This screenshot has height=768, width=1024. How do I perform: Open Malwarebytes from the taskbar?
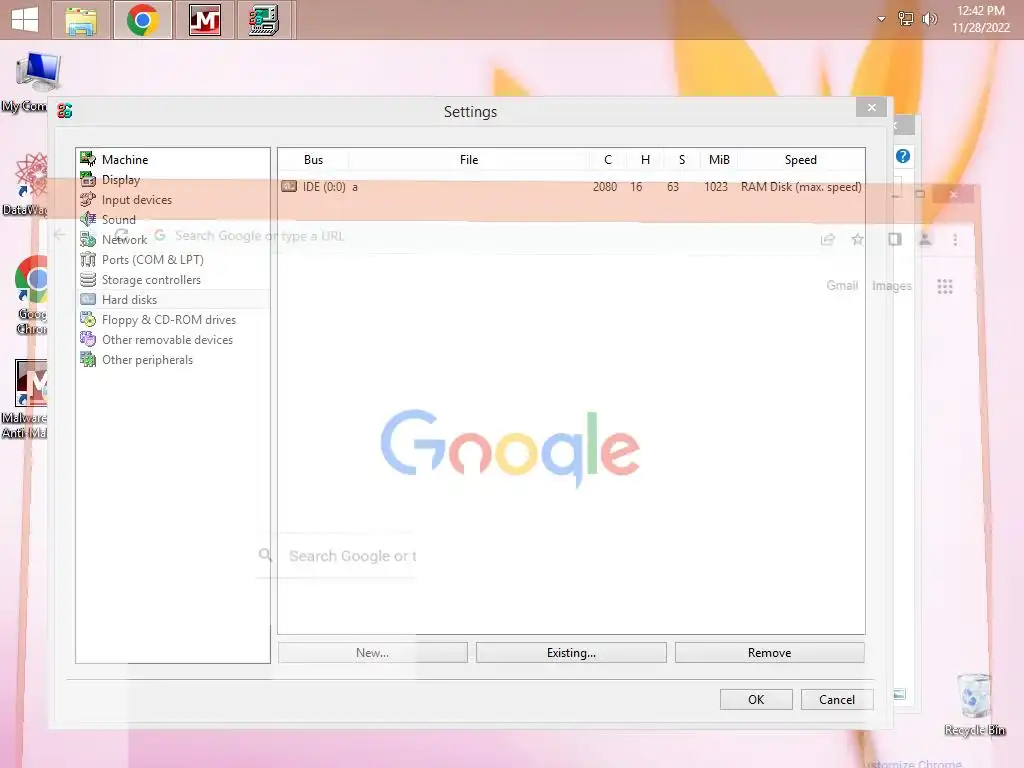tap(205, 20)
